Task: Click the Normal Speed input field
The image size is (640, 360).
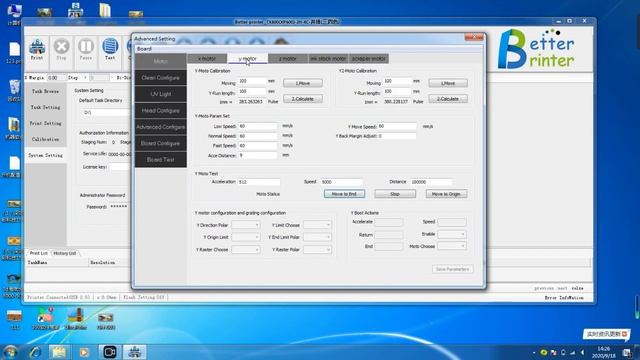Action: pos(258,136)
